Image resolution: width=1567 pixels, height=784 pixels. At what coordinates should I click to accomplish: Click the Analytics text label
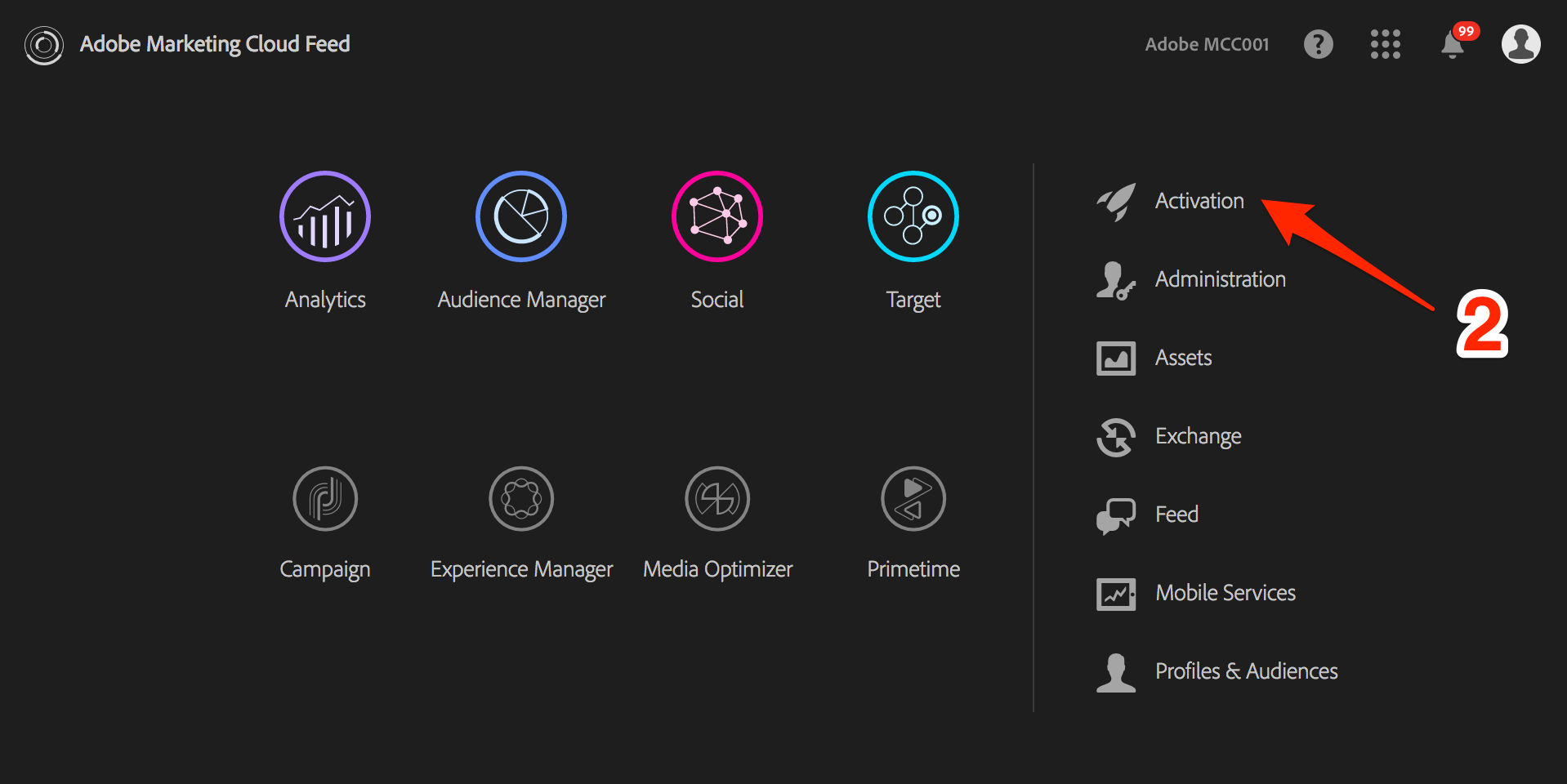[x=325, y=301]
